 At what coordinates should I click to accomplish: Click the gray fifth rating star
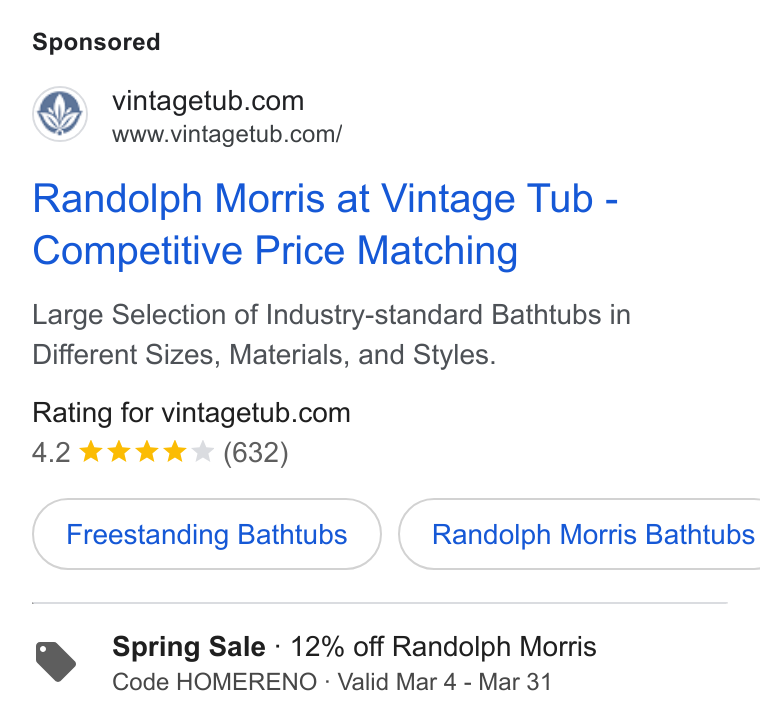pos(203,452)
